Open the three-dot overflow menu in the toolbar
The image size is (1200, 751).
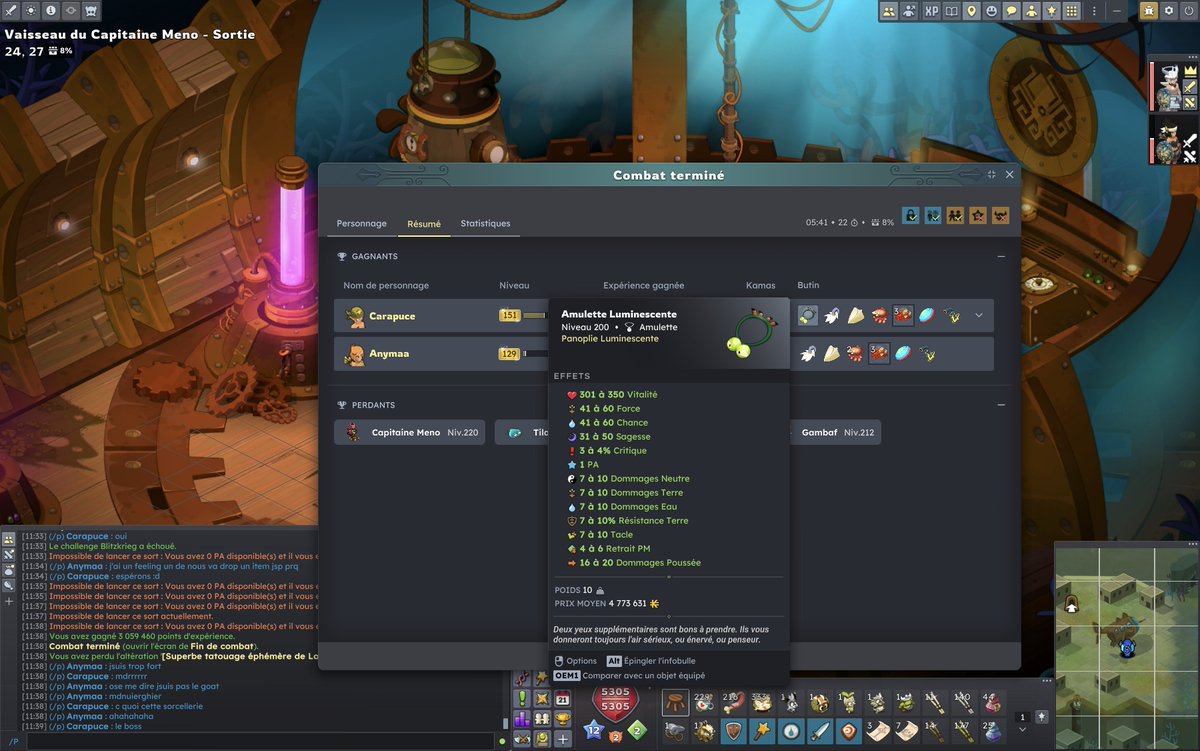(x=1095, y=10)
